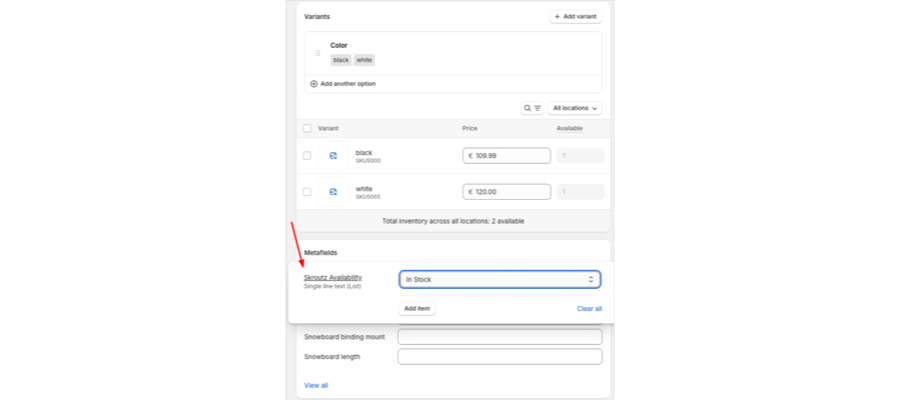Open the In Stock select dropdown
Viewport: 900px width, 400px height.
(500, 279)
